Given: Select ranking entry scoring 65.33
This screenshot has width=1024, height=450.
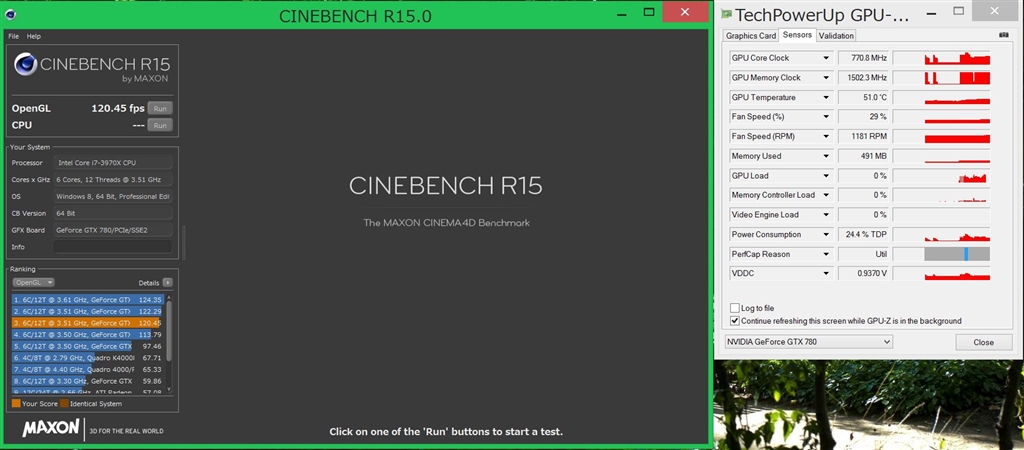Looking at the screenshot, I should (x=88, y=369).
